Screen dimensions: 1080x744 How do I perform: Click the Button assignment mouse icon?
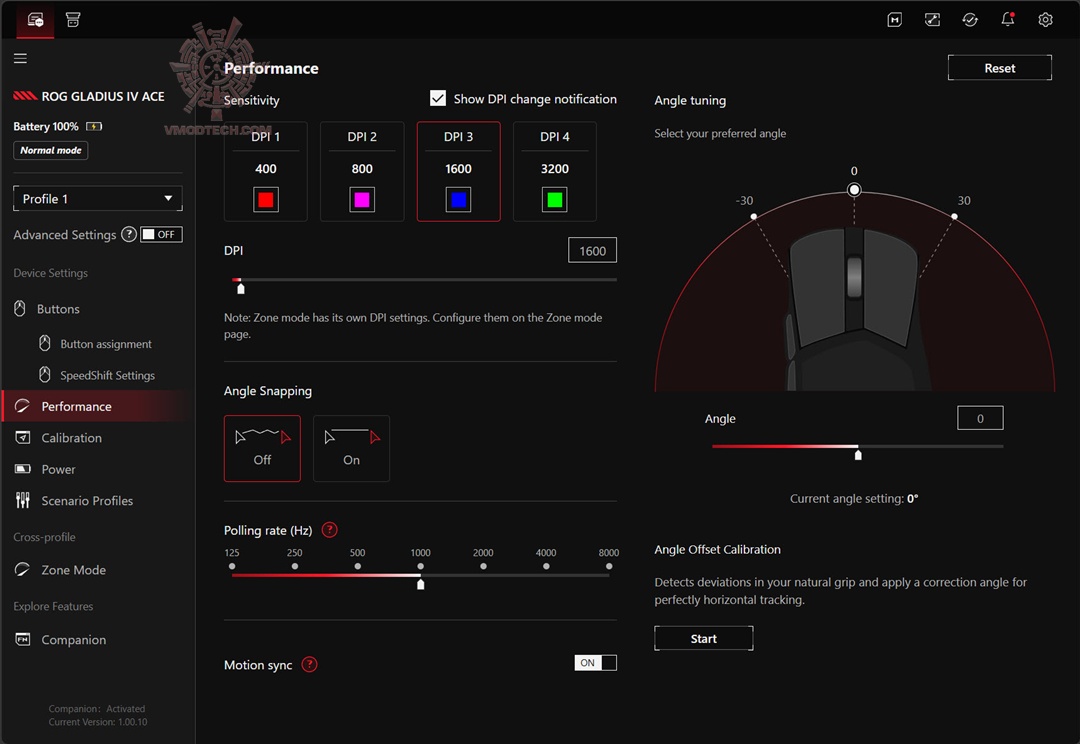[45, 343]
